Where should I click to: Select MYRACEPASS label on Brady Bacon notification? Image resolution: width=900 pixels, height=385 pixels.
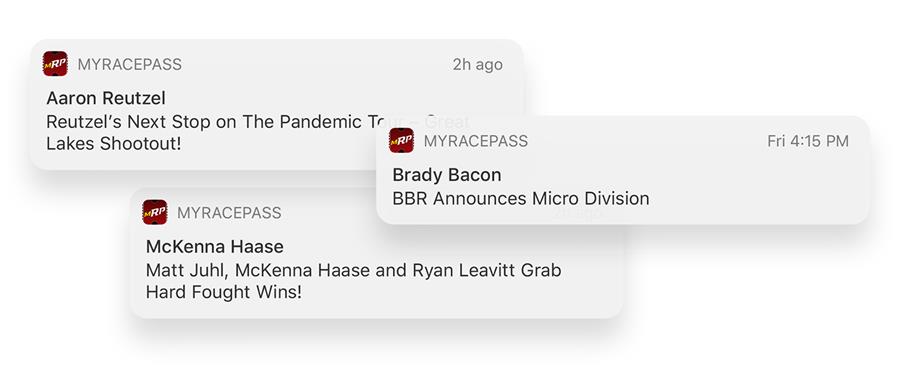(x=476, y=141)
